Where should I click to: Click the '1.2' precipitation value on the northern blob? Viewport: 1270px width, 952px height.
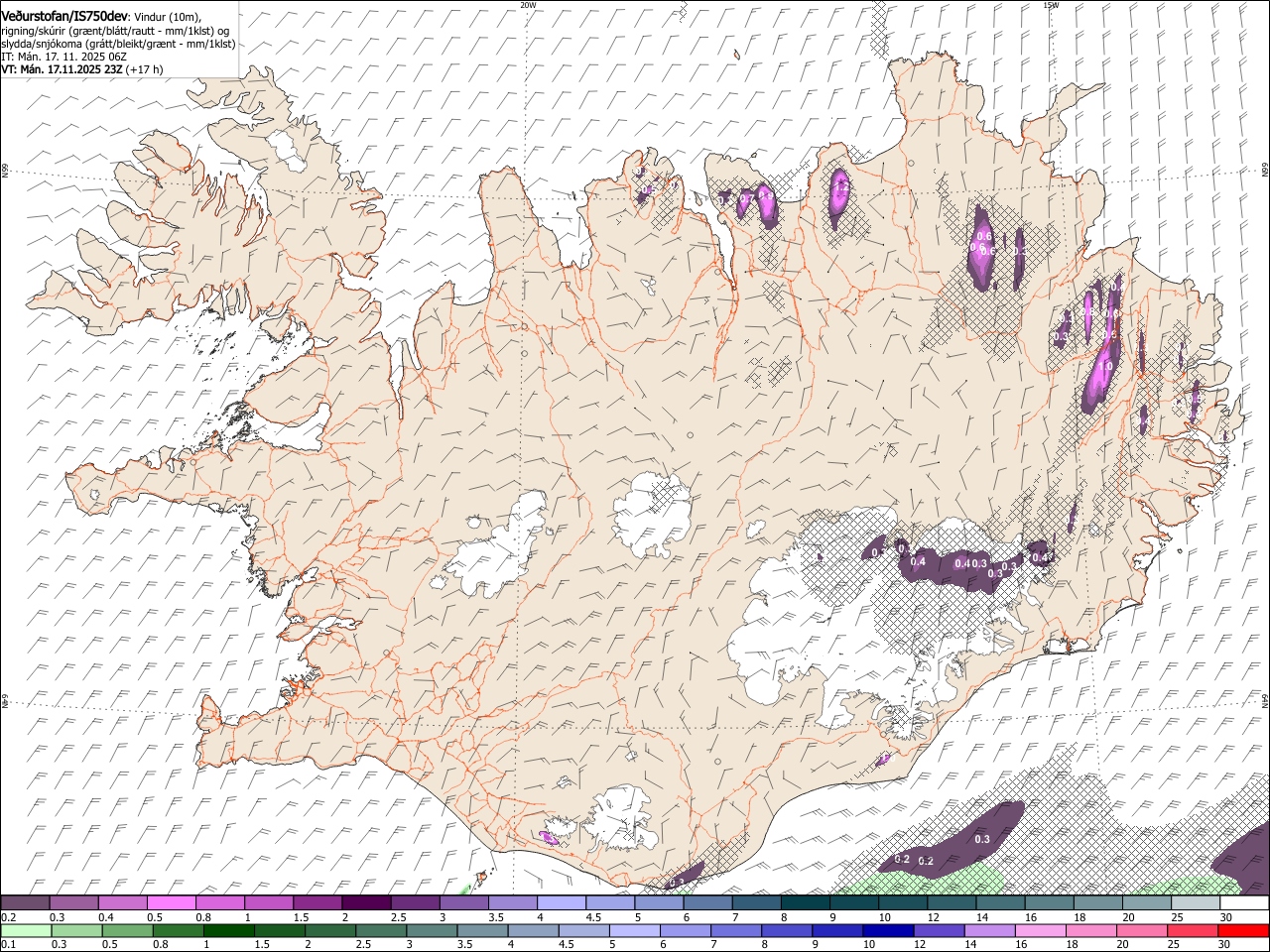[841, 185]
